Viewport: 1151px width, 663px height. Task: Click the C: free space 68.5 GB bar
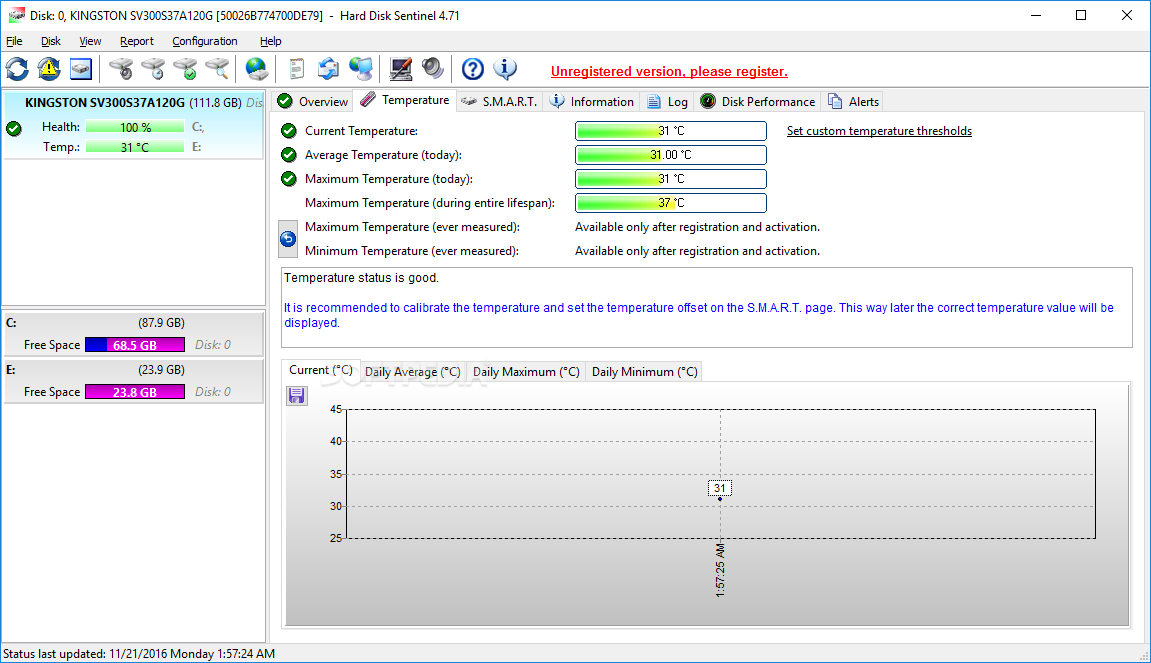click(x=135, y=345)
